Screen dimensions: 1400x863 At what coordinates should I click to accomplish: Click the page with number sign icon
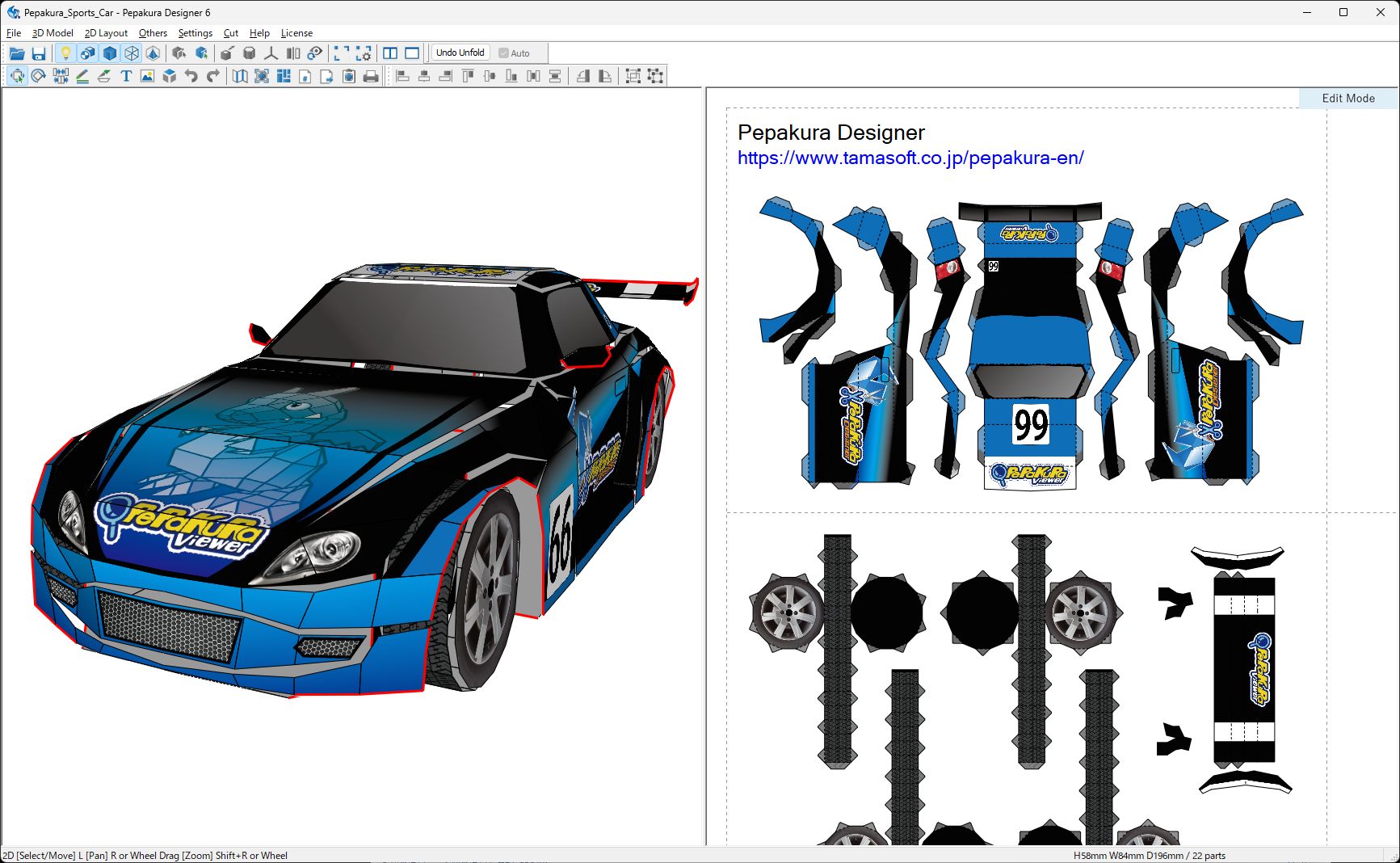tap(305, 76)
